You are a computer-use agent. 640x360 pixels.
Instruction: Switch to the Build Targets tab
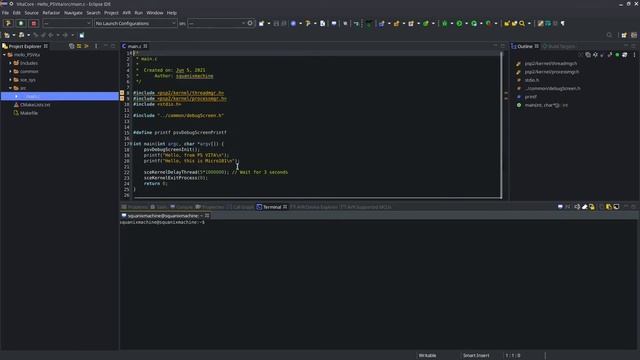pos(559,46)
